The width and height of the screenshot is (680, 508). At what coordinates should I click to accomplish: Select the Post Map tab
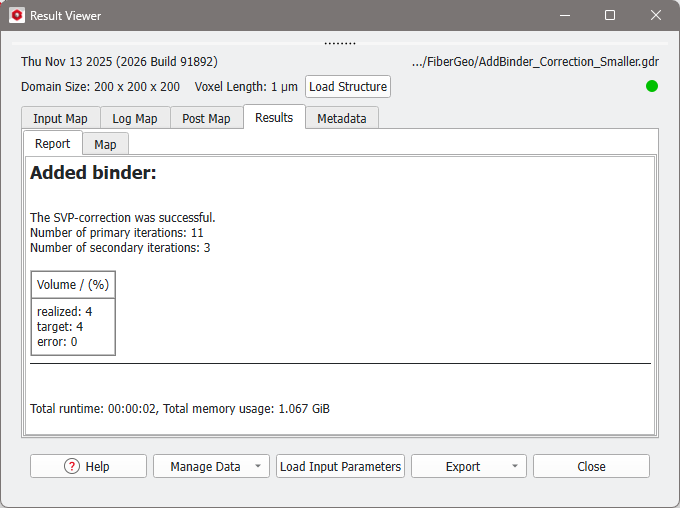coord(206,118)
